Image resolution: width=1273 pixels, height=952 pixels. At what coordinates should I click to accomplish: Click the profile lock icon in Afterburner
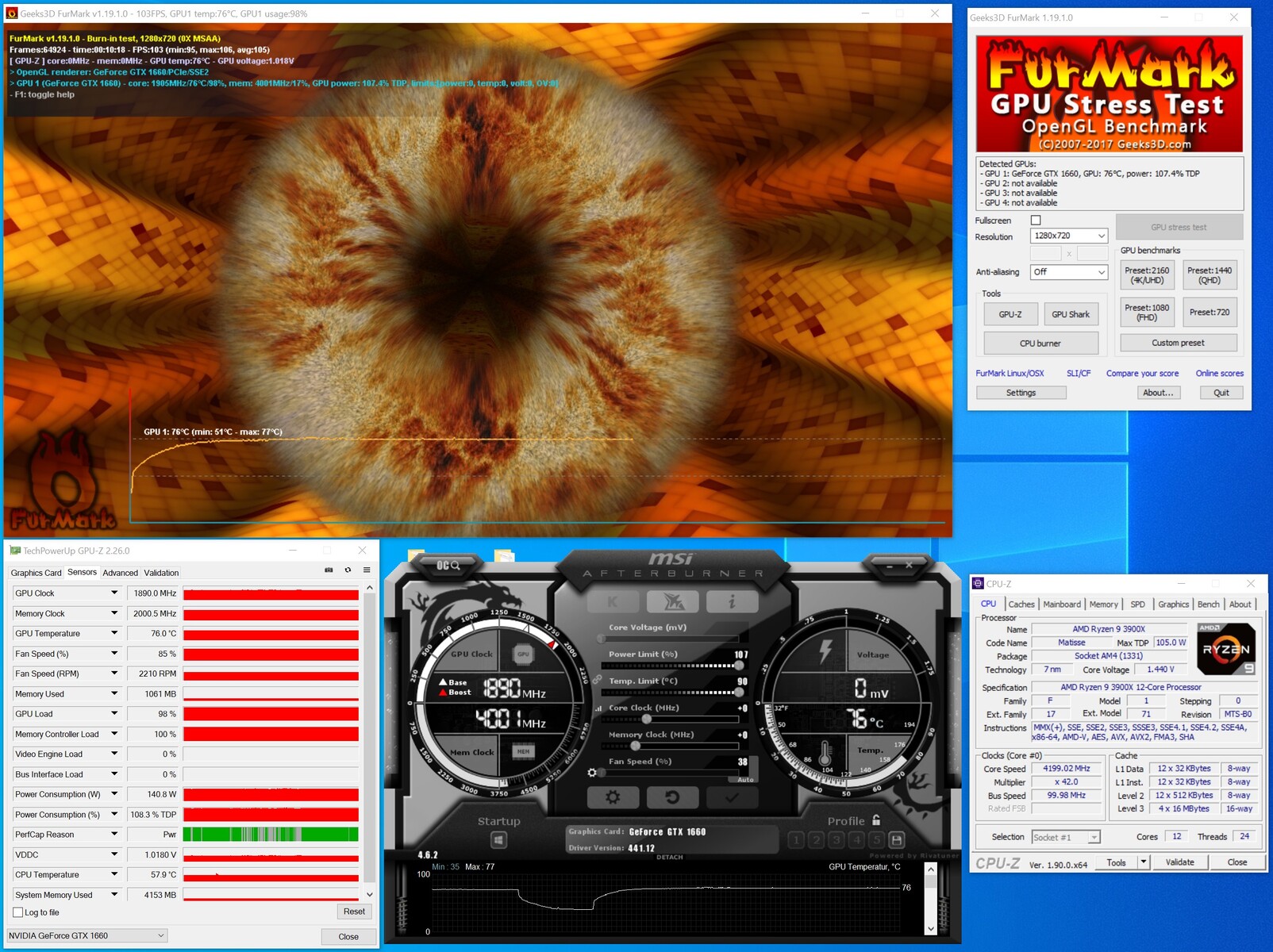point(876,820)
